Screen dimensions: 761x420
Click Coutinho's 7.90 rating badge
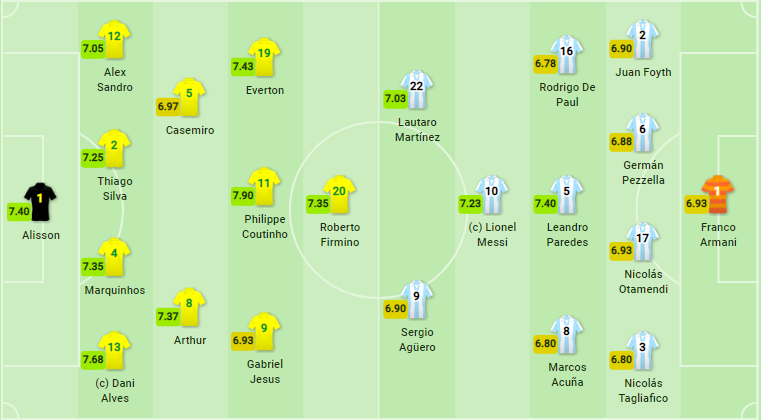click(x=241, y=196)
